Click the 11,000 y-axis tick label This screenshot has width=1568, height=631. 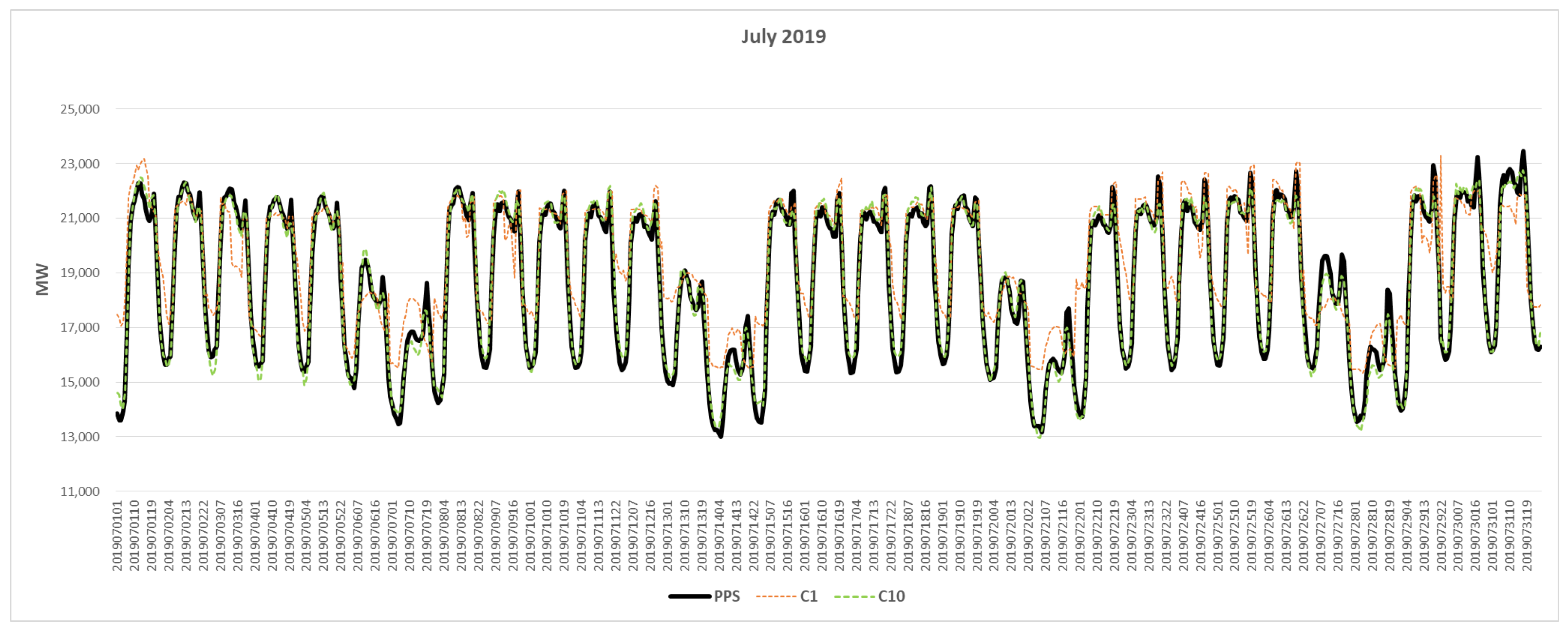click(80, 492)
